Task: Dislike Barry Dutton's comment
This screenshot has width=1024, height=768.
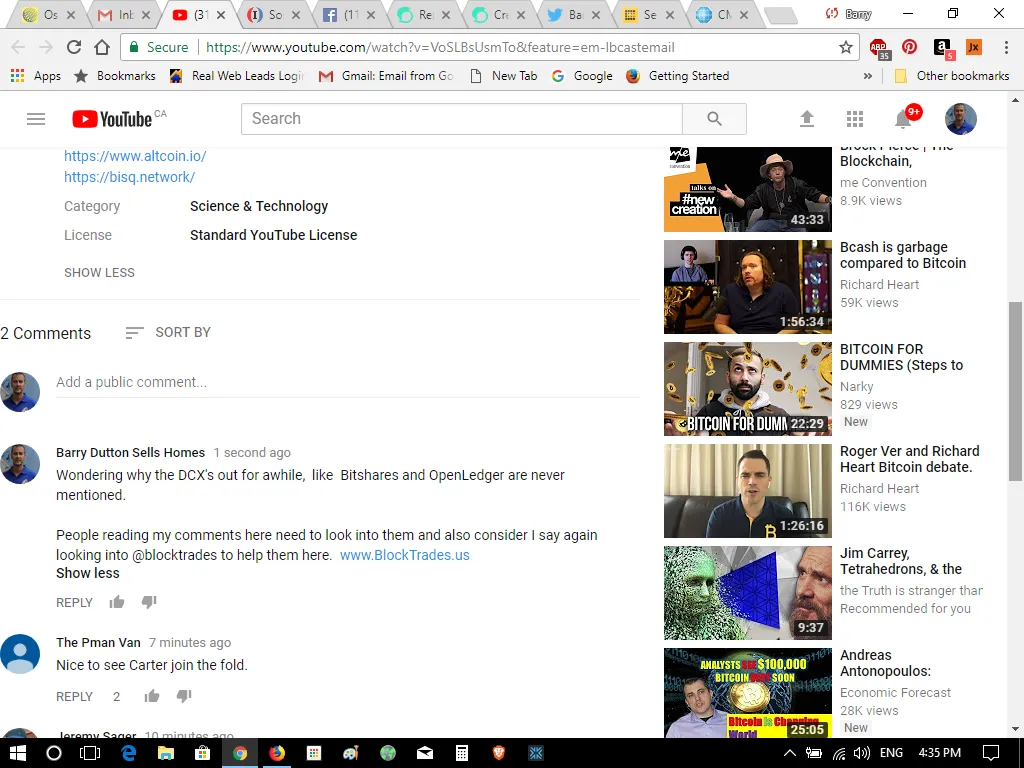Action: (149, 602)
